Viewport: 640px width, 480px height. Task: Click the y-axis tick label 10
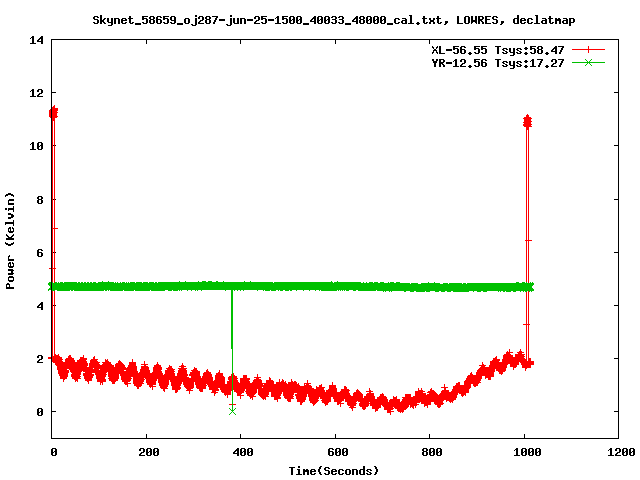36,146
